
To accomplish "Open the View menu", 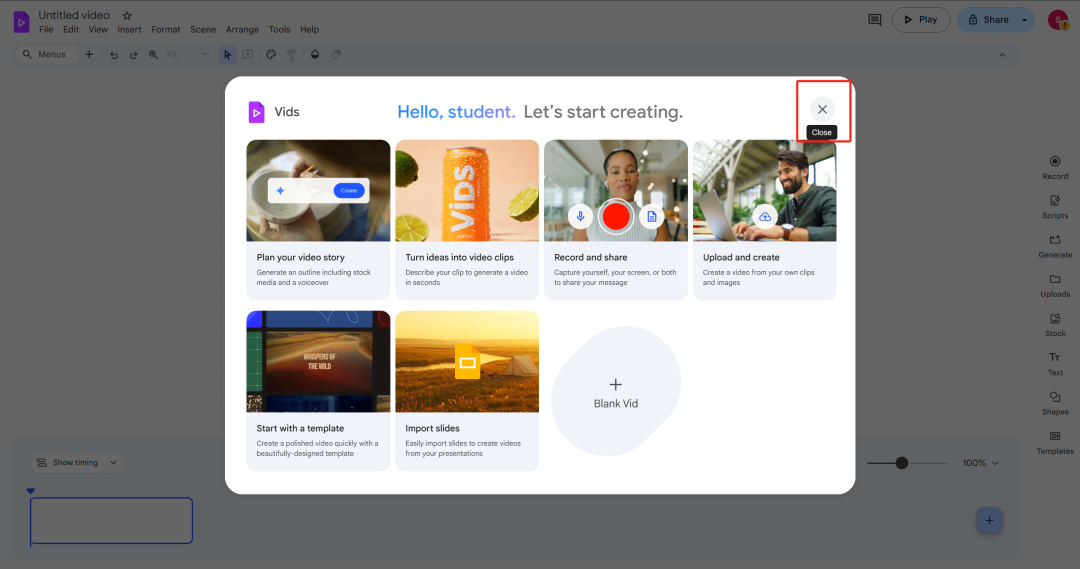I will click(x=98, y=30).
